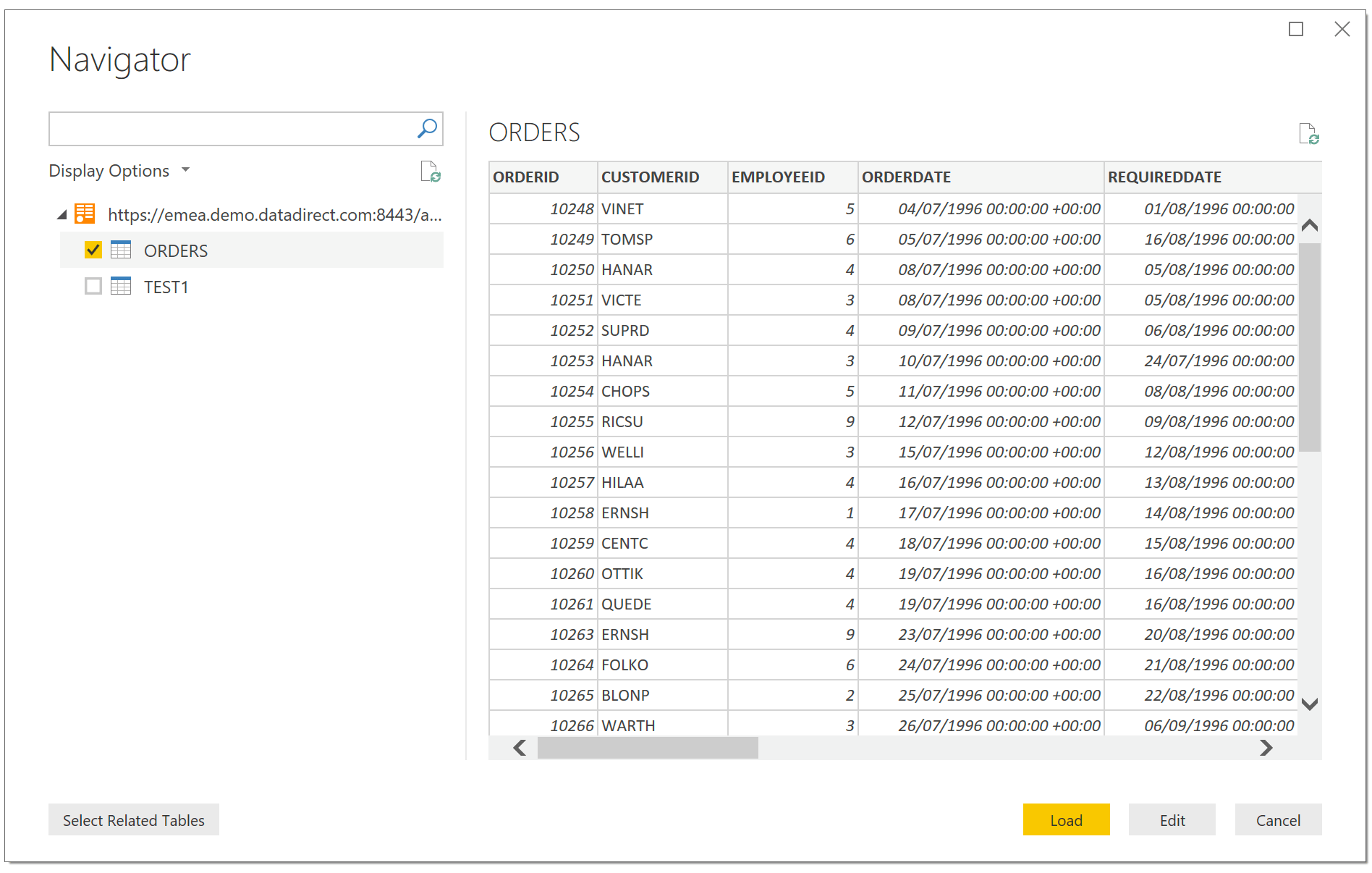Enable the TEST1 table checkbox
Screen dimensions: 1372x873
tap(93, 286)
